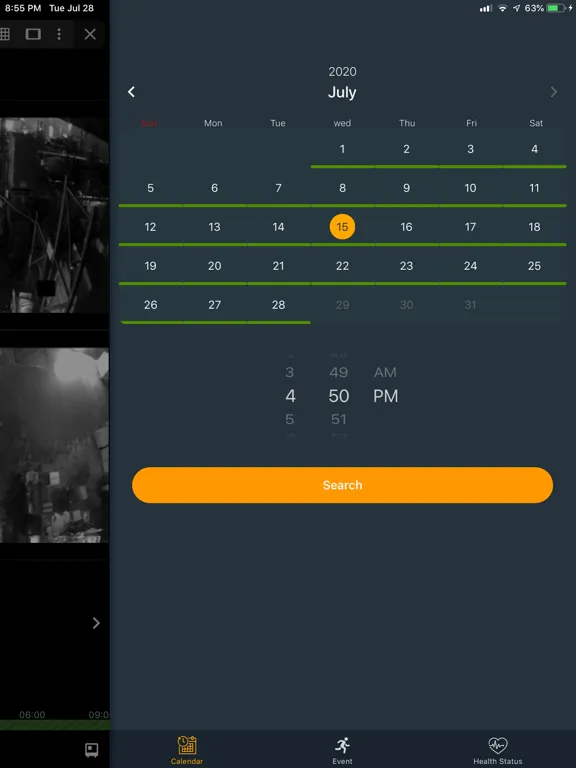Tap the highlighted date 15
This screenshot has width=576, height=768.
click(x=342, y=227)
